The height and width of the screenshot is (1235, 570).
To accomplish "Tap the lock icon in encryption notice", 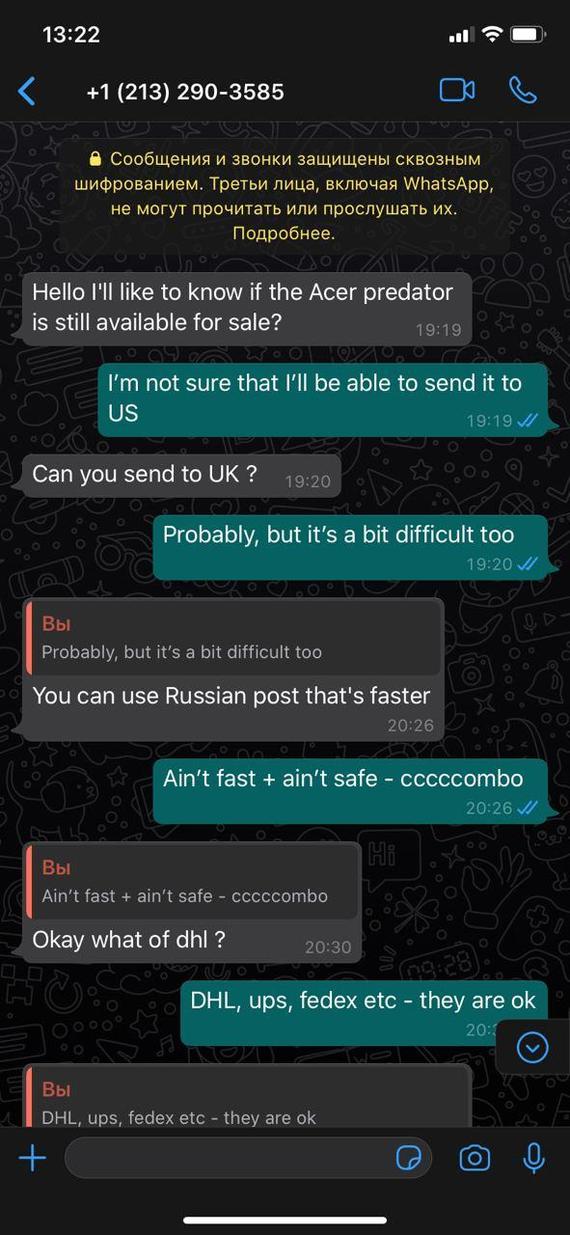I will (x=95, y=159).
